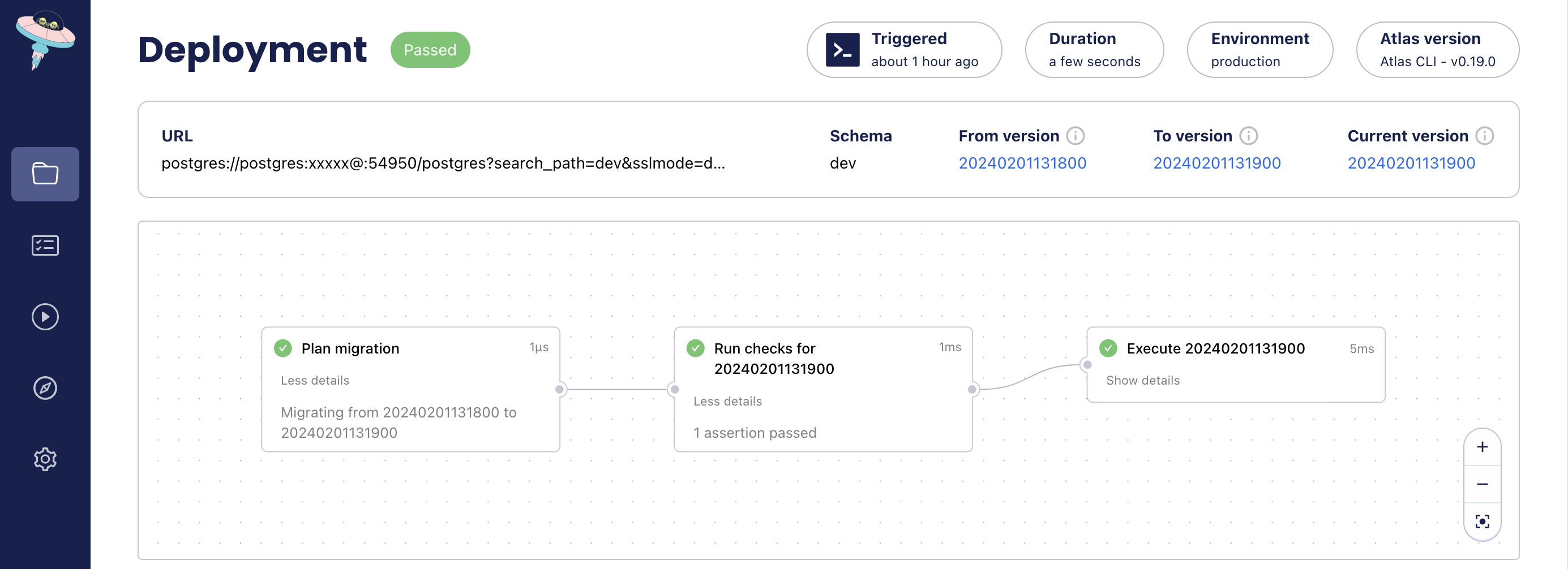Collapse details on the Run checks node

727,401
